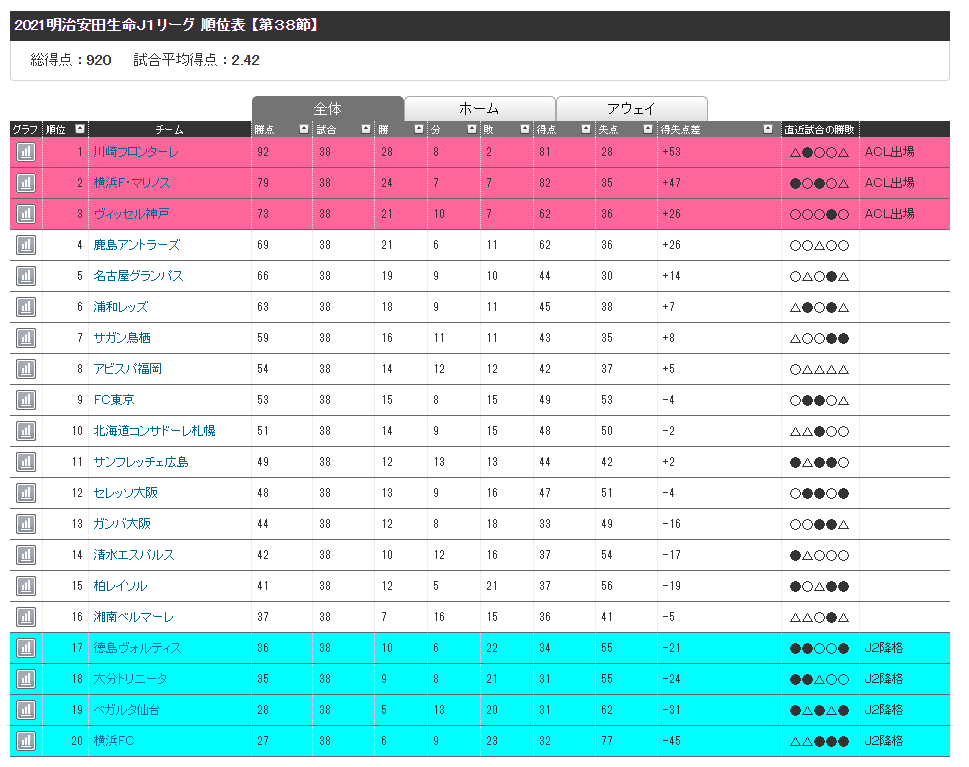This screenshot has width=969, height=767.
Task: Open the graph icon for FC東京
Action: [25, 400]
